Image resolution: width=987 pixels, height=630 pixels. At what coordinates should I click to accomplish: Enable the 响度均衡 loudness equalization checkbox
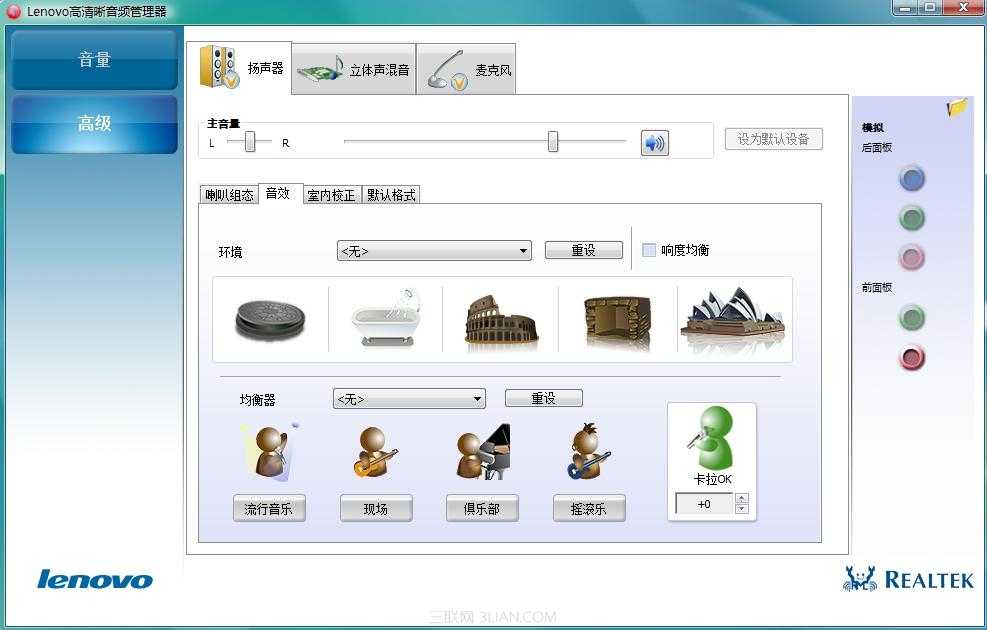click(648, 249)
